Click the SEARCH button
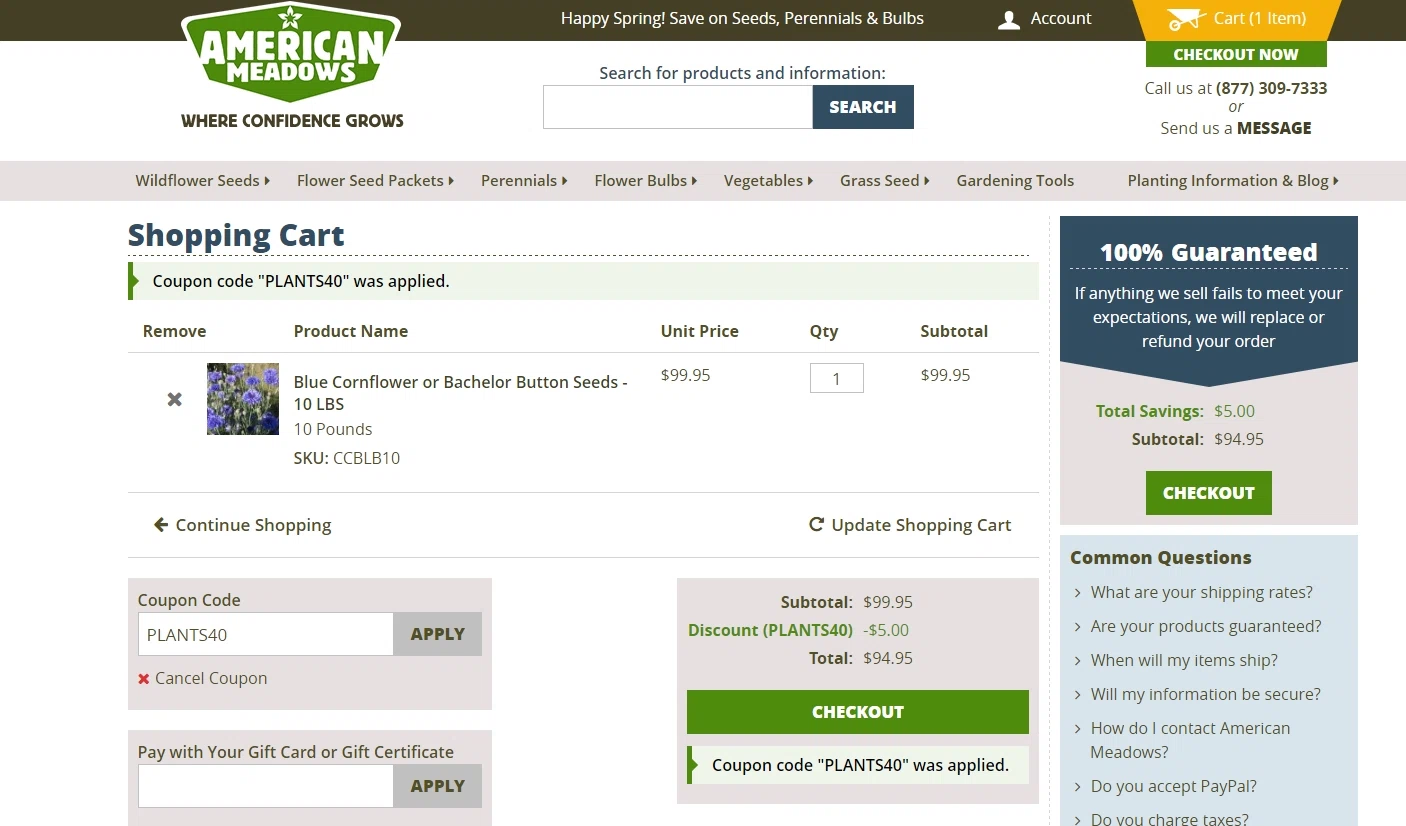This screenshot has width=1406, height=826. 863,107
